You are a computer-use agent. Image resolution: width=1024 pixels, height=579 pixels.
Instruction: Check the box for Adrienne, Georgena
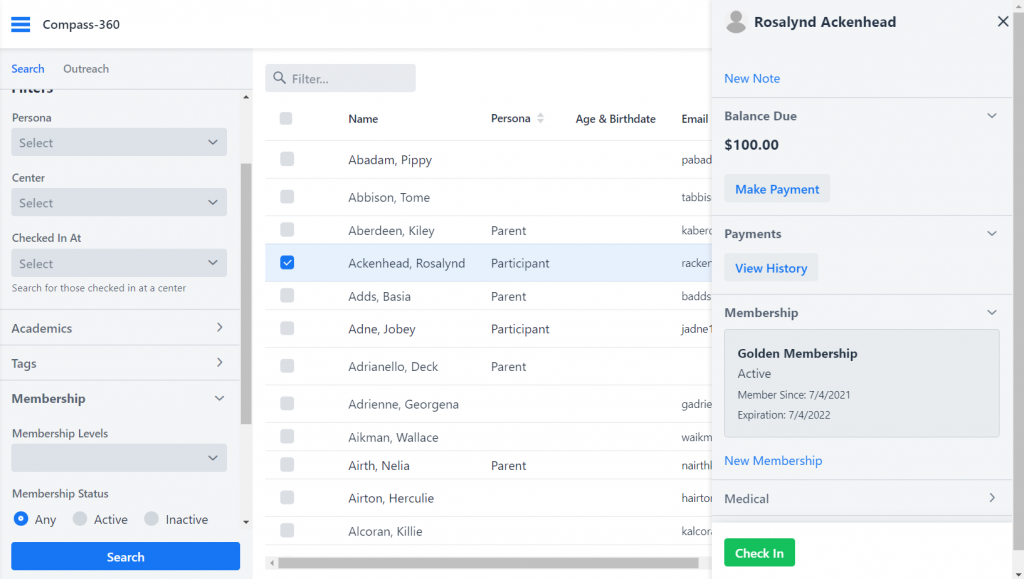tap(287, 403)
